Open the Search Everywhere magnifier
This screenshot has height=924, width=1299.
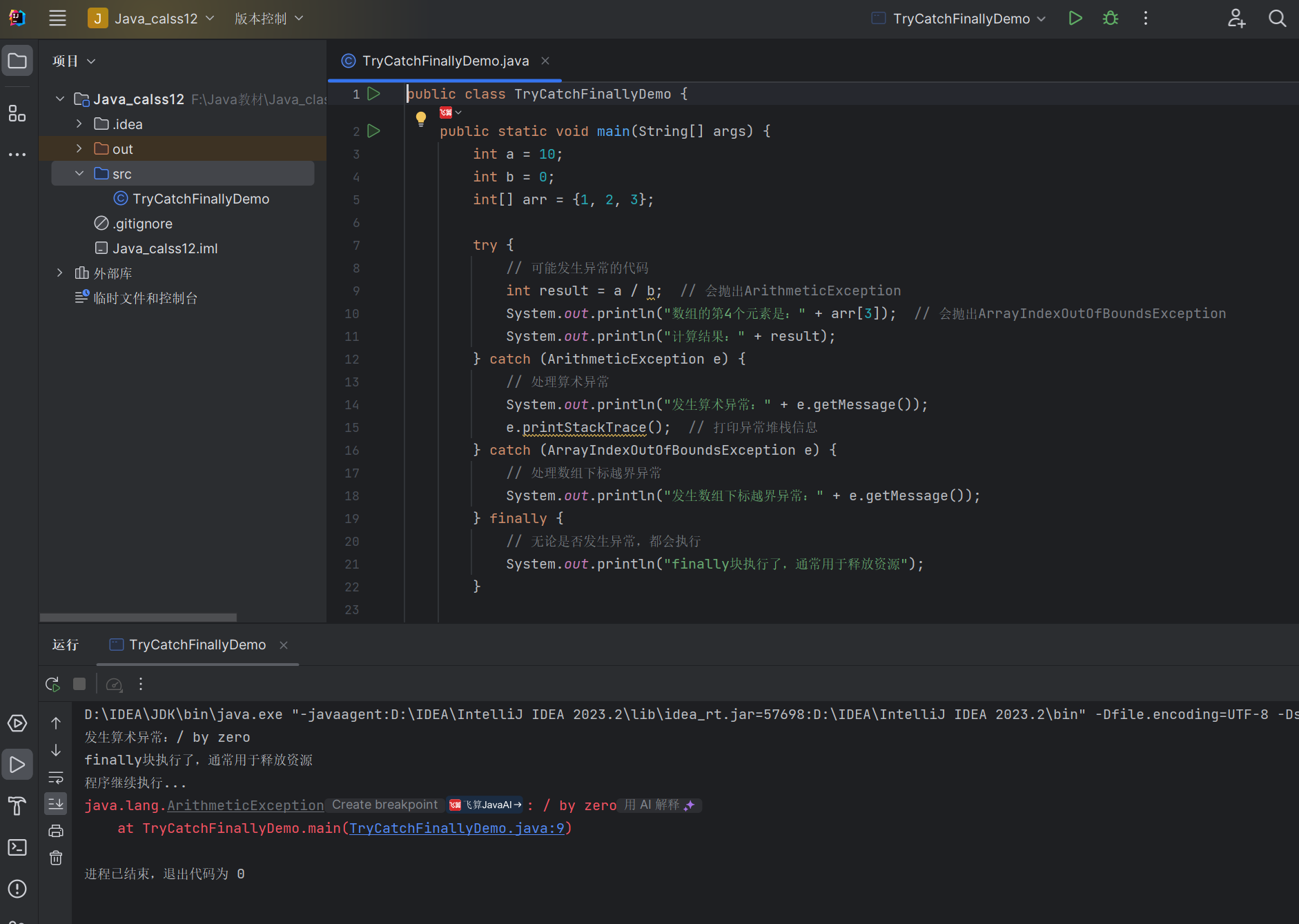click(1277, 19)
